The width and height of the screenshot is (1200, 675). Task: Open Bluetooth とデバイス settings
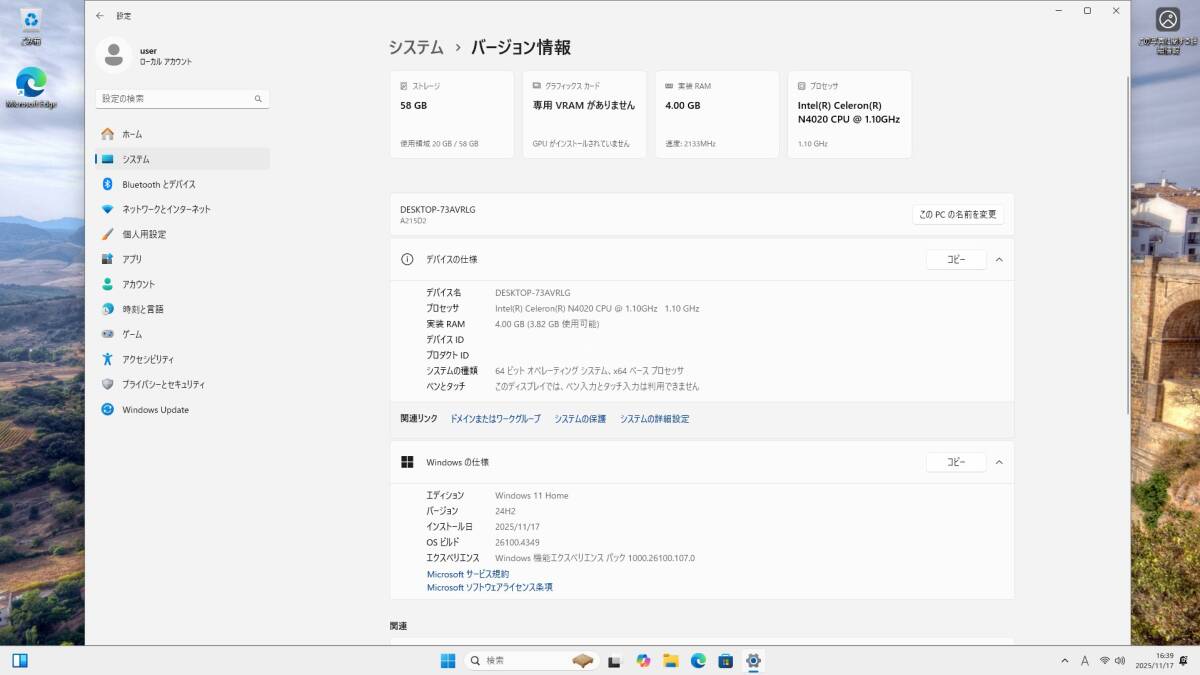point(158,184)
